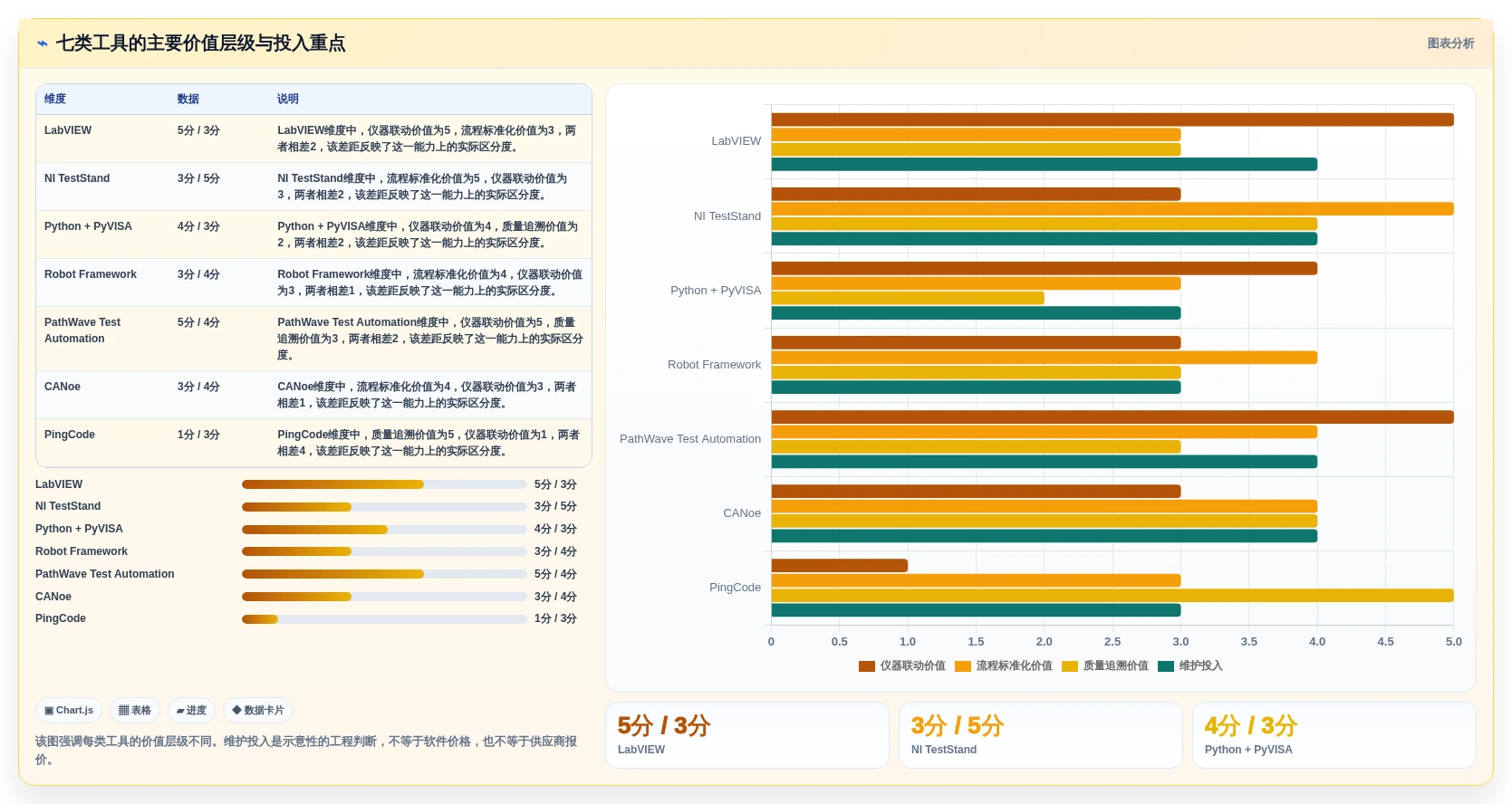The width and height of the screenshot is (1512, 804).
Task: Click the CANoe progress bar
Action: 384,597
